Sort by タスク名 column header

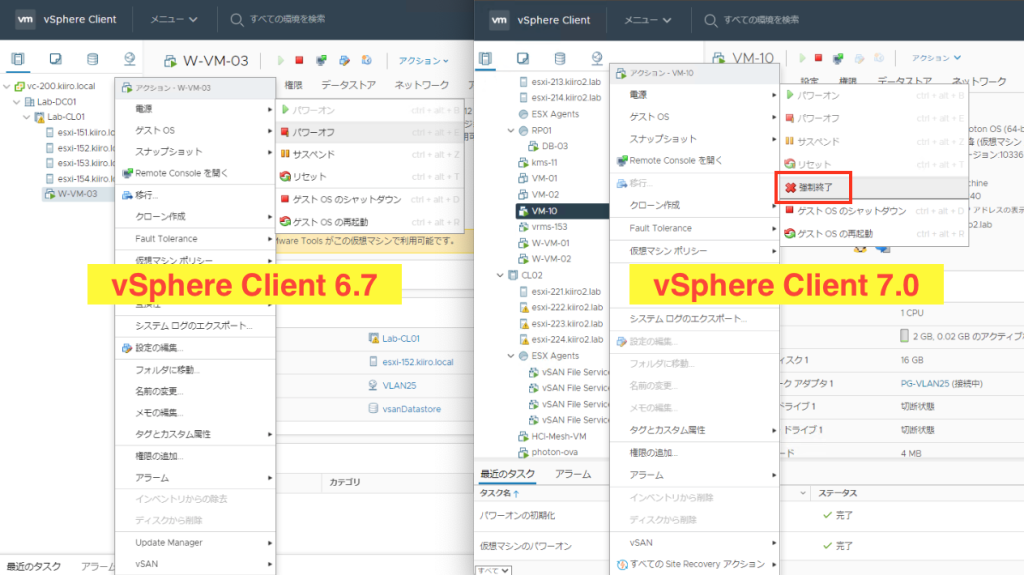click(500, 493)
